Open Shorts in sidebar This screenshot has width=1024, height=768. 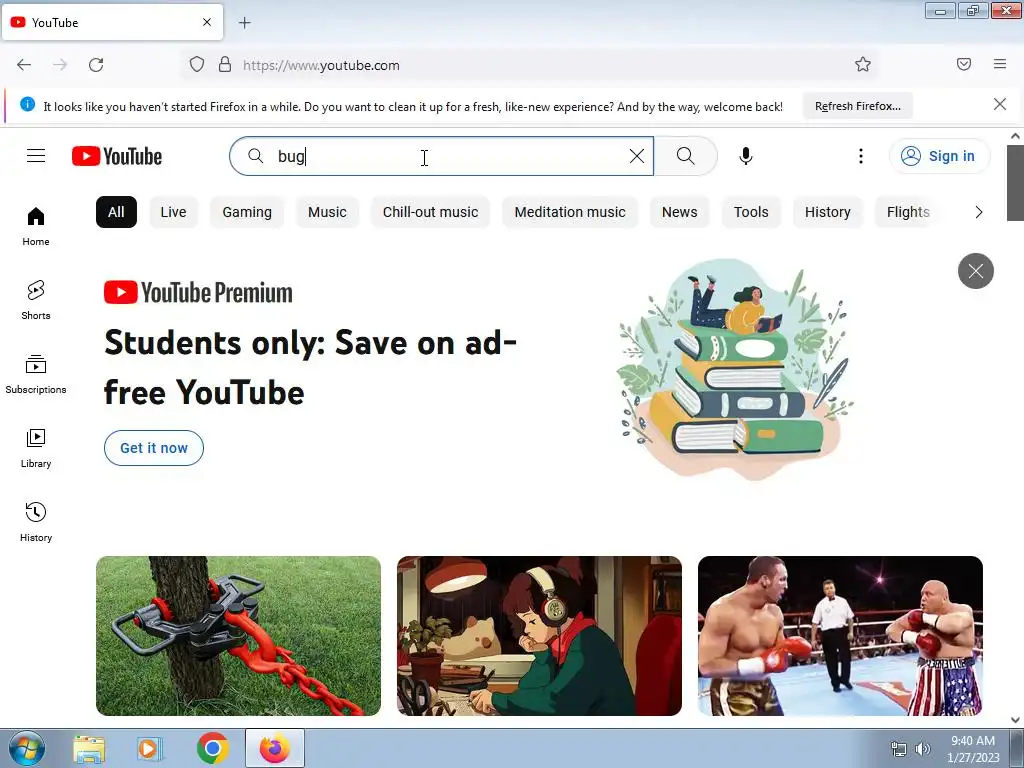click(x=36, y=300)
